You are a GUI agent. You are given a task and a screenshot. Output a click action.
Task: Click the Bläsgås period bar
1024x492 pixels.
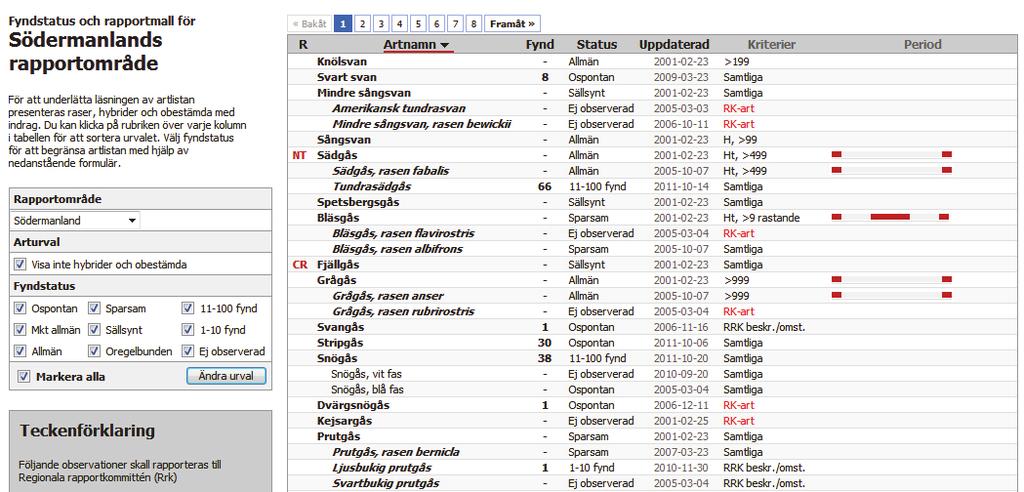[x=891, y=216]
